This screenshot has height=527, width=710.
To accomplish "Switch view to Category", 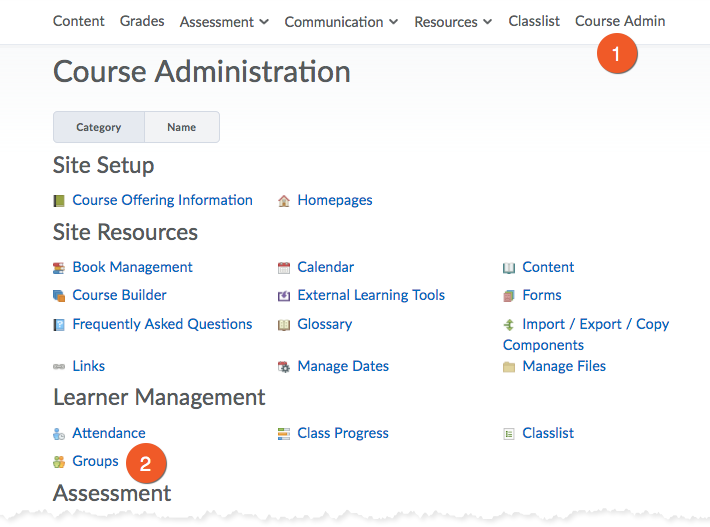I will pos(99,127).
